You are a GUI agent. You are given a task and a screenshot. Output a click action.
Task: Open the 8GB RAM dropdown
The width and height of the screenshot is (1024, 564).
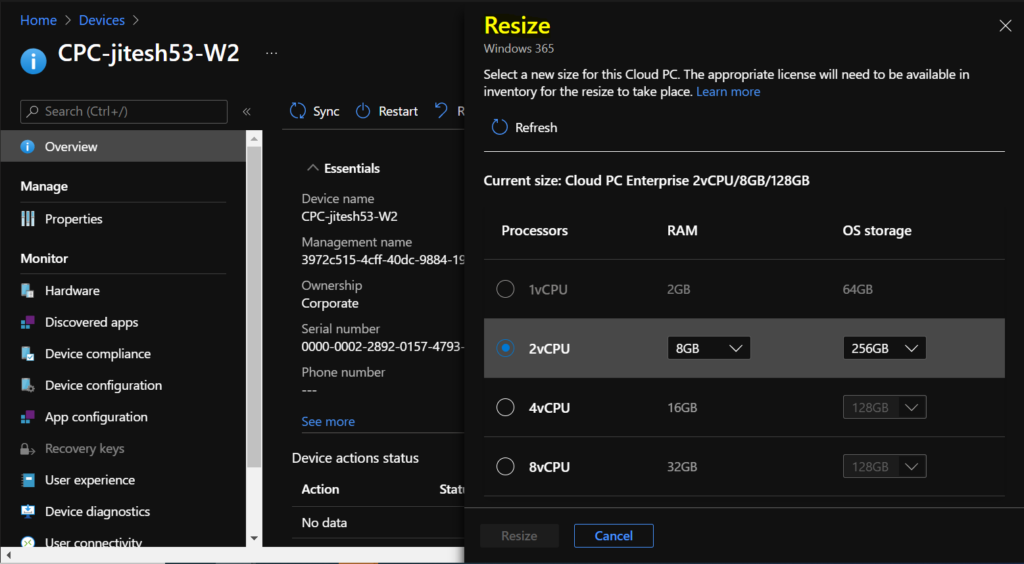click(x=709, y=349)
